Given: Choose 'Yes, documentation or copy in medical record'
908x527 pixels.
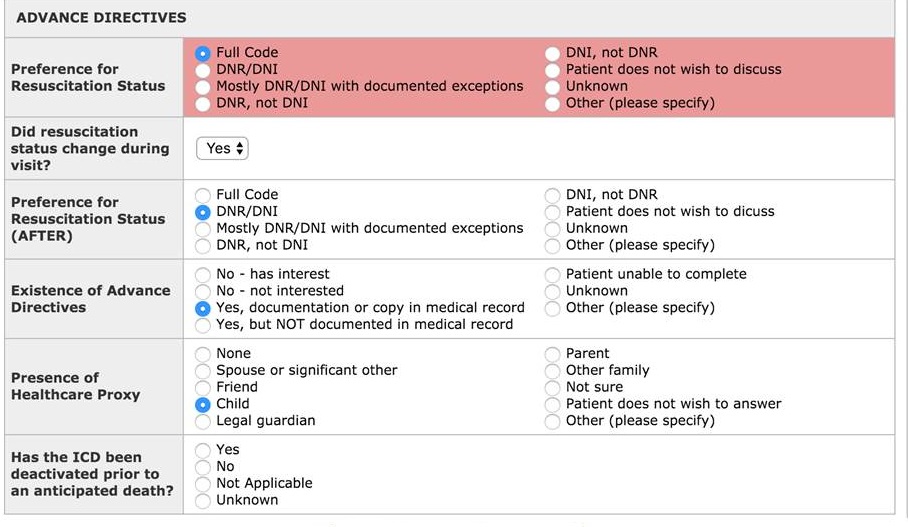Looking at the screenshot, I should (x=203, y=308).
